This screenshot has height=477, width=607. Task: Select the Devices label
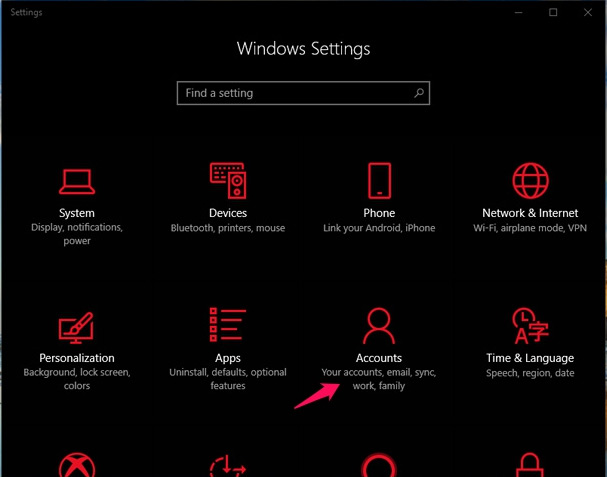coord(228,213)
